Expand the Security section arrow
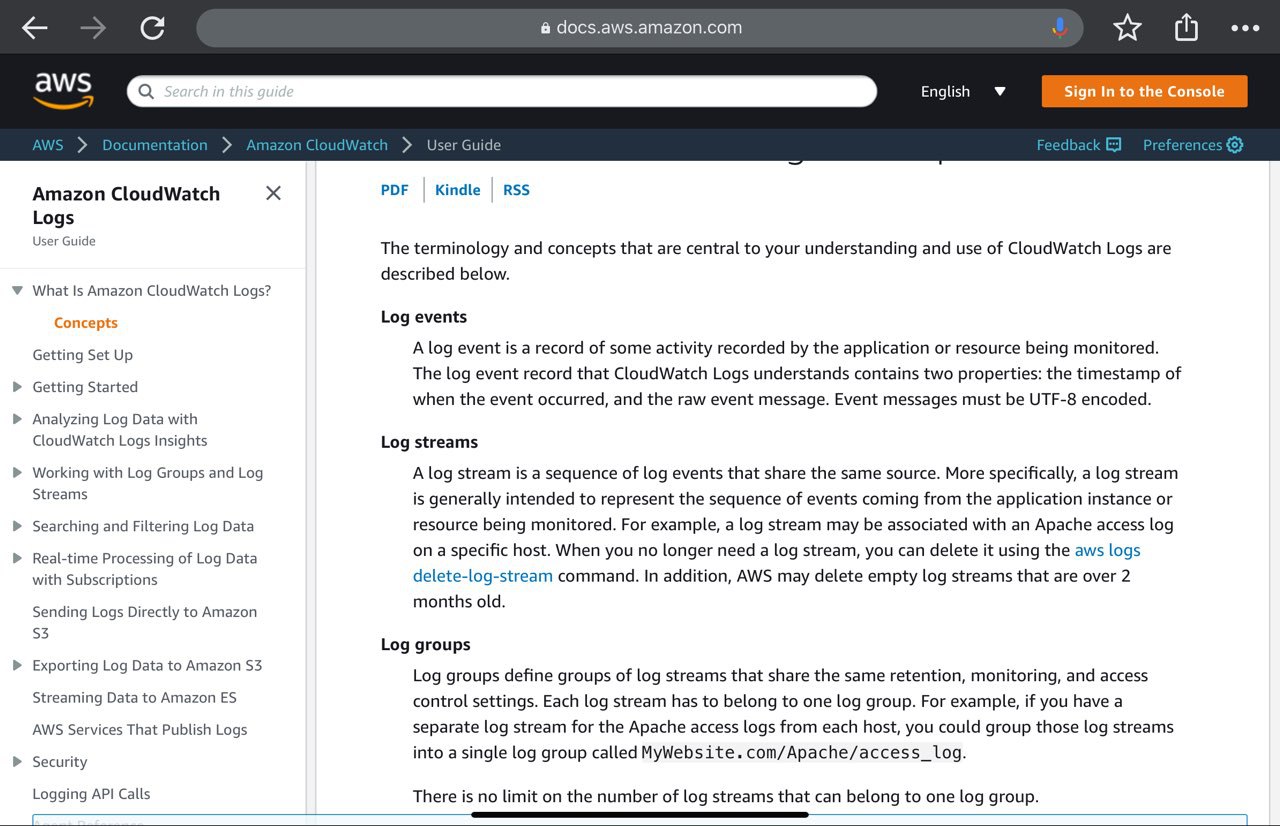Screen dimensions: 1280x826 click(x=17, y=762)
